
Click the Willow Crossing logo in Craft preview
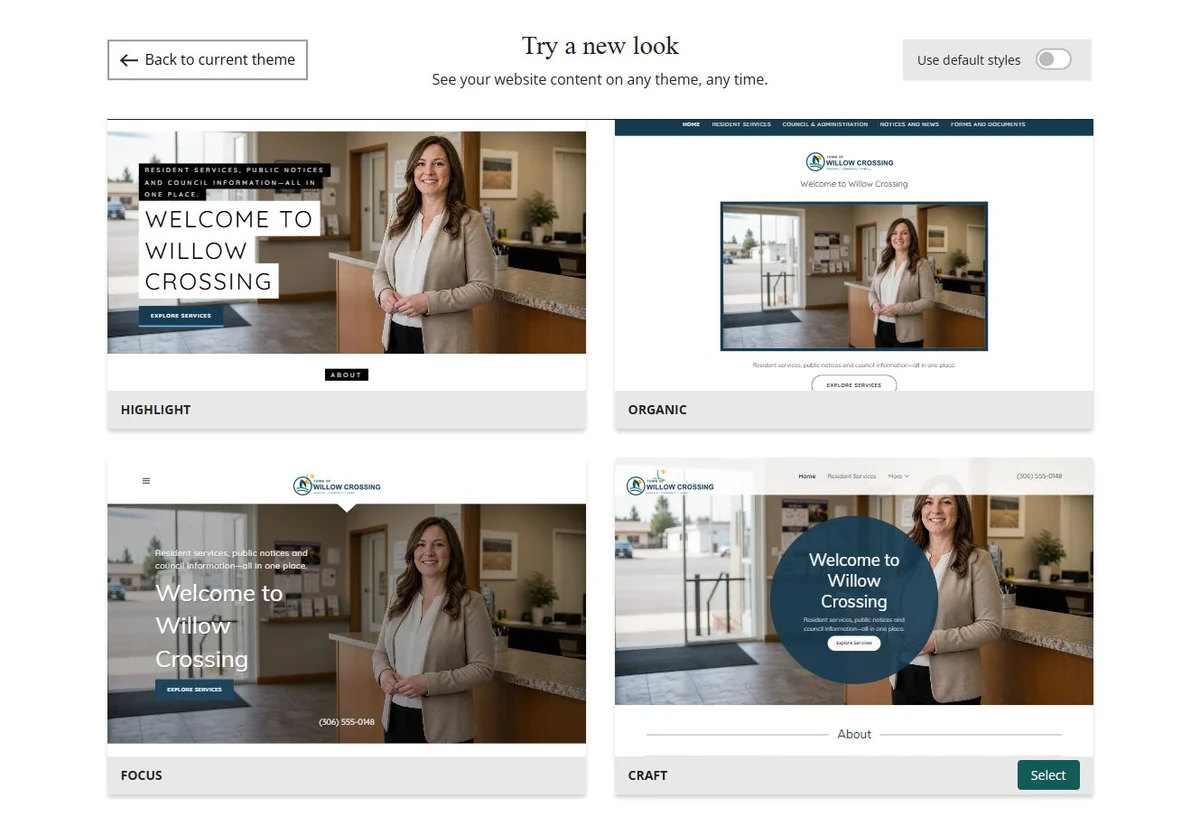(x=670, y=484)
